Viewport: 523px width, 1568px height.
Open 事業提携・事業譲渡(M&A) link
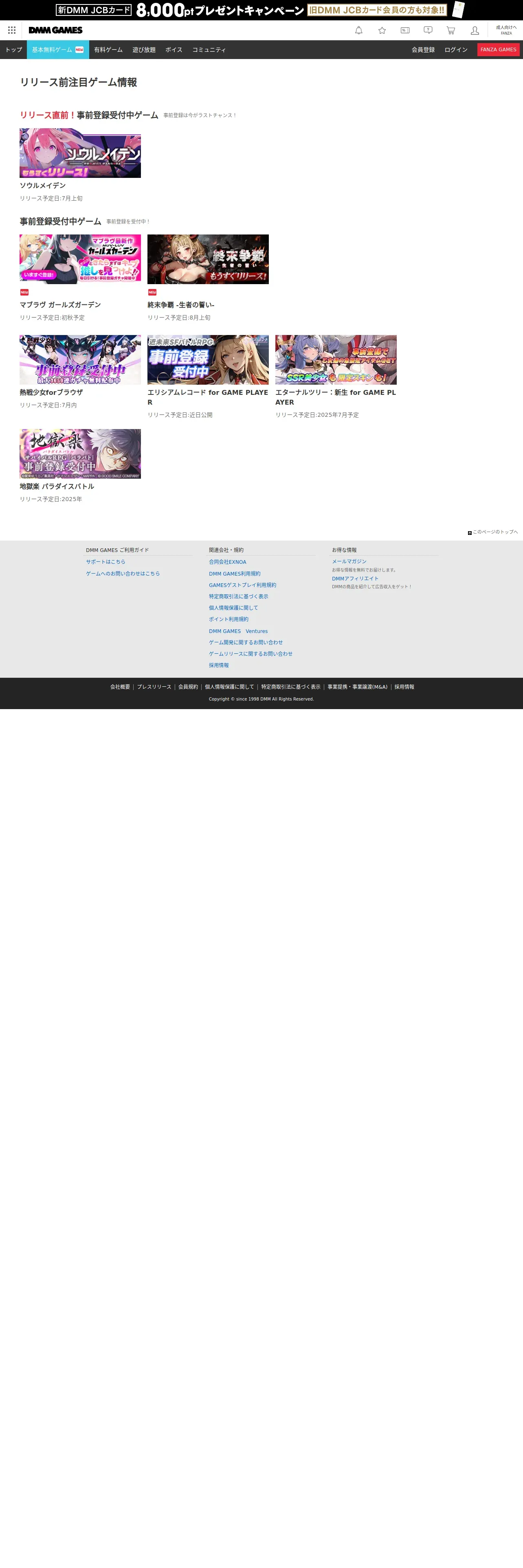(357, 687)
